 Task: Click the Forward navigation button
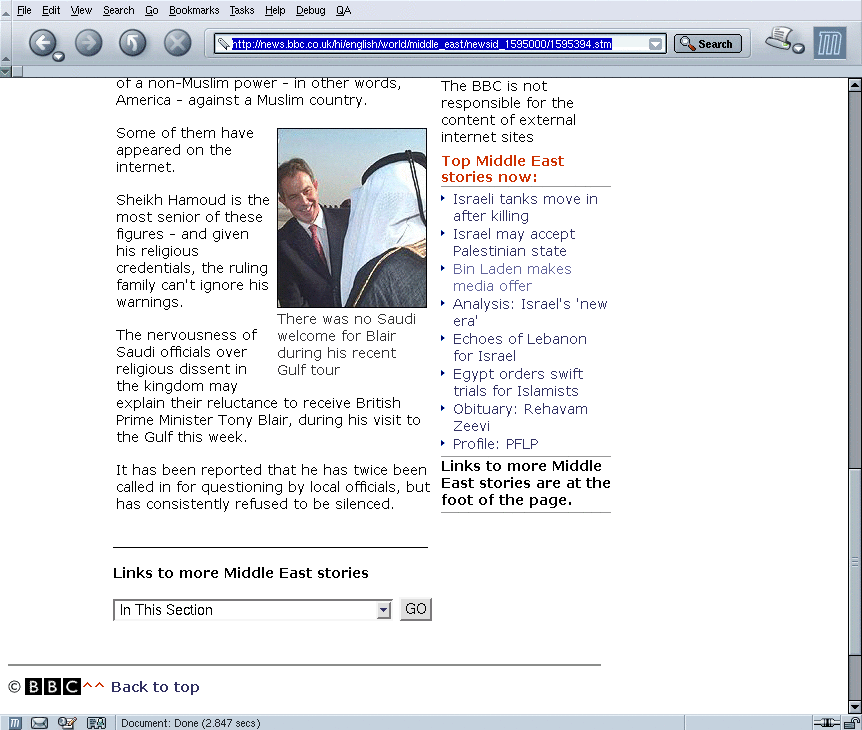pos(89,43)
